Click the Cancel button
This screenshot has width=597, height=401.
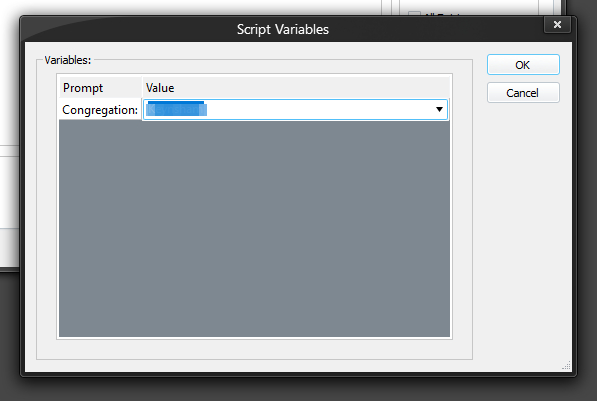(x=523, y=93)
